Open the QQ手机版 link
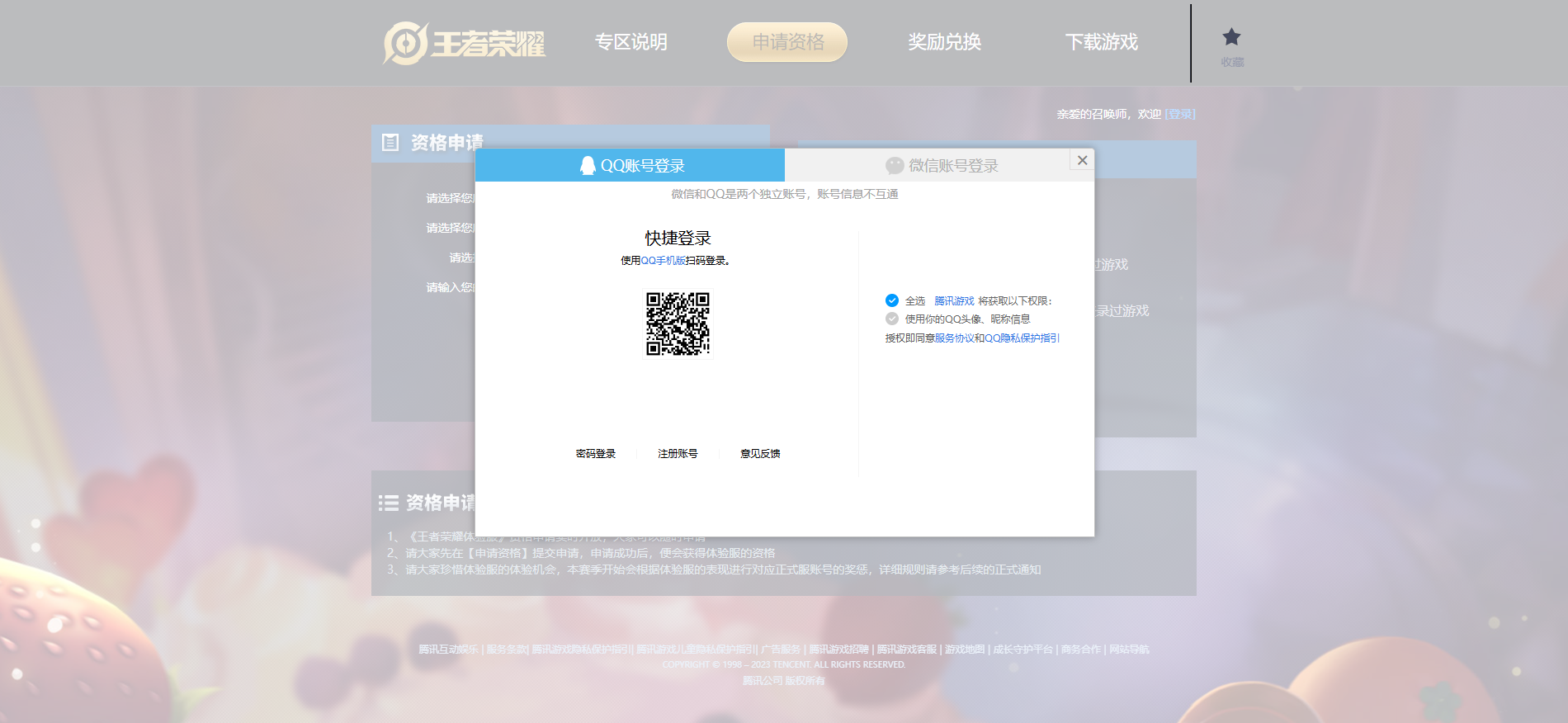 click(x=663, y=261)
